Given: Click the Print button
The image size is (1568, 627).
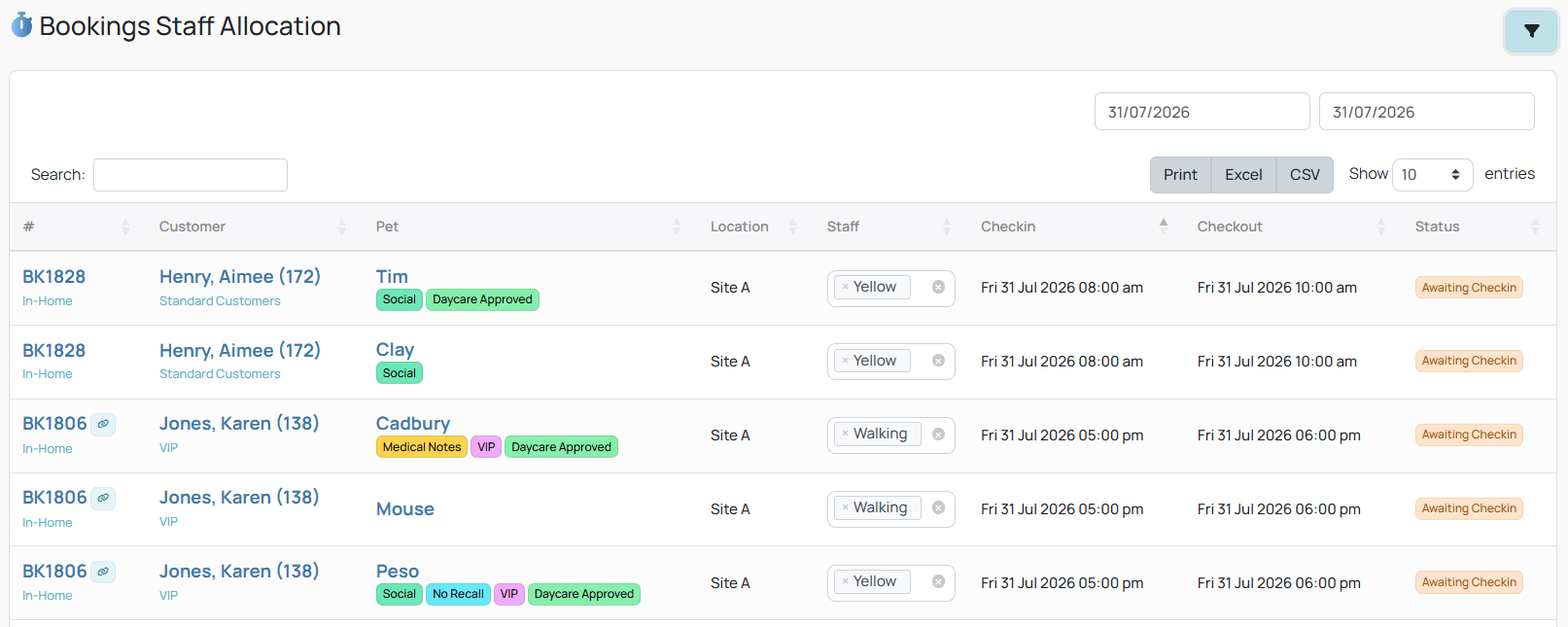Looking at the screenshot, I should tap(1180, 175).
